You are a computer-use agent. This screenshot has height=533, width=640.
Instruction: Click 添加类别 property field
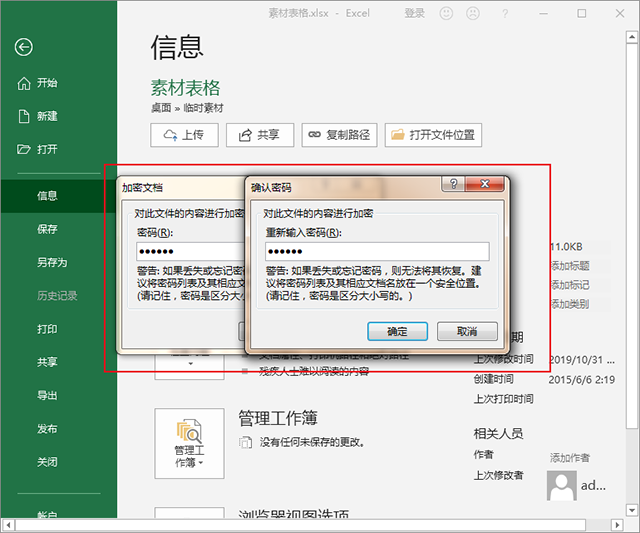tap(570, 304)
